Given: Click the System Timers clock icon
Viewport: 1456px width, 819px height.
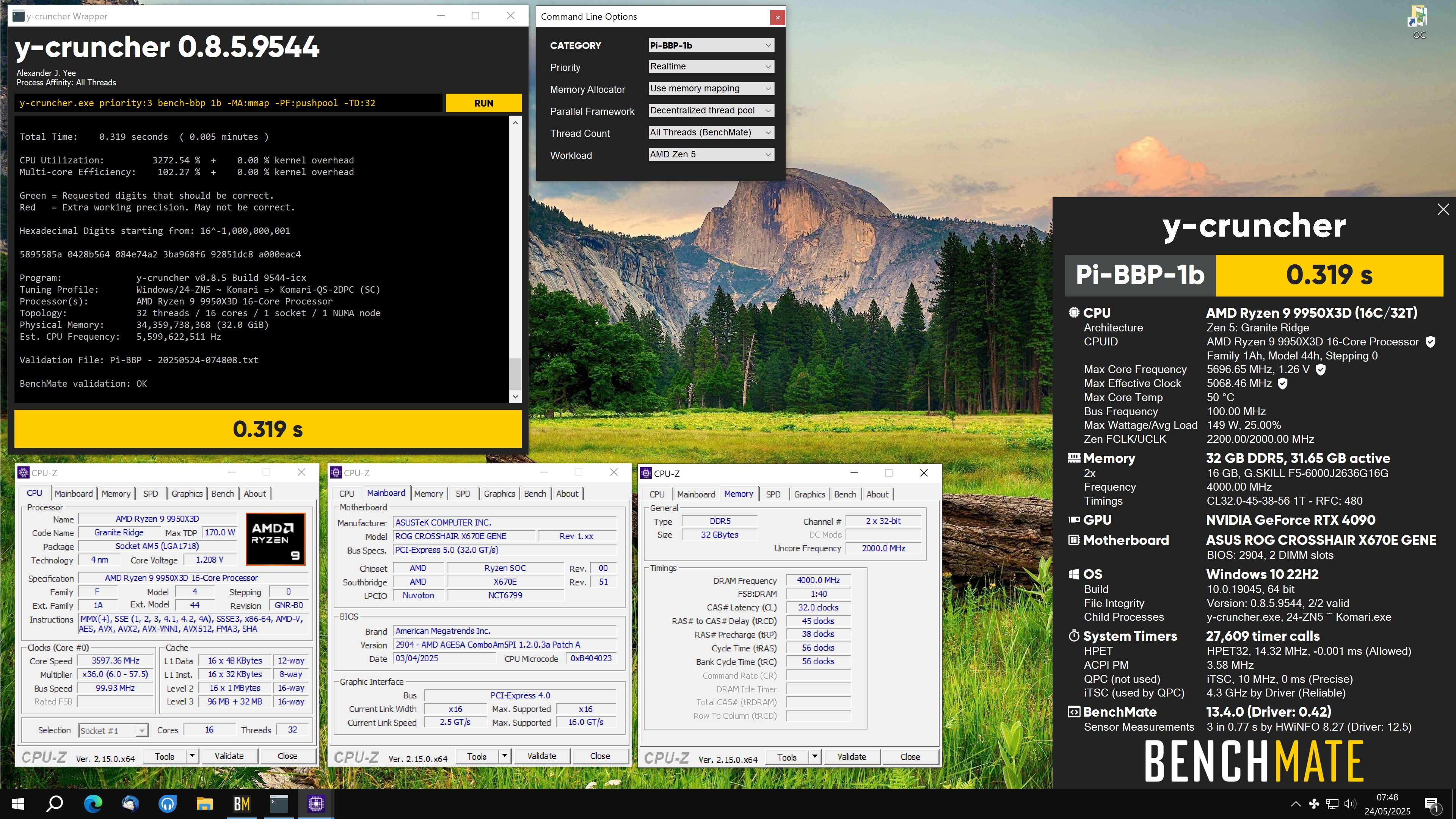Looking at the screenshot, I should click(x=1073, y=636).
